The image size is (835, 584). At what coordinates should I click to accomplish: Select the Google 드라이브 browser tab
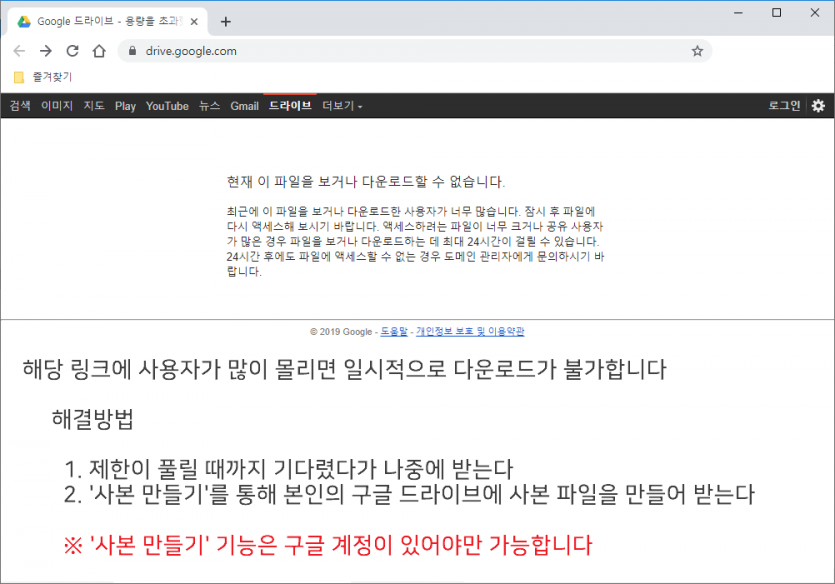[107, 22]
